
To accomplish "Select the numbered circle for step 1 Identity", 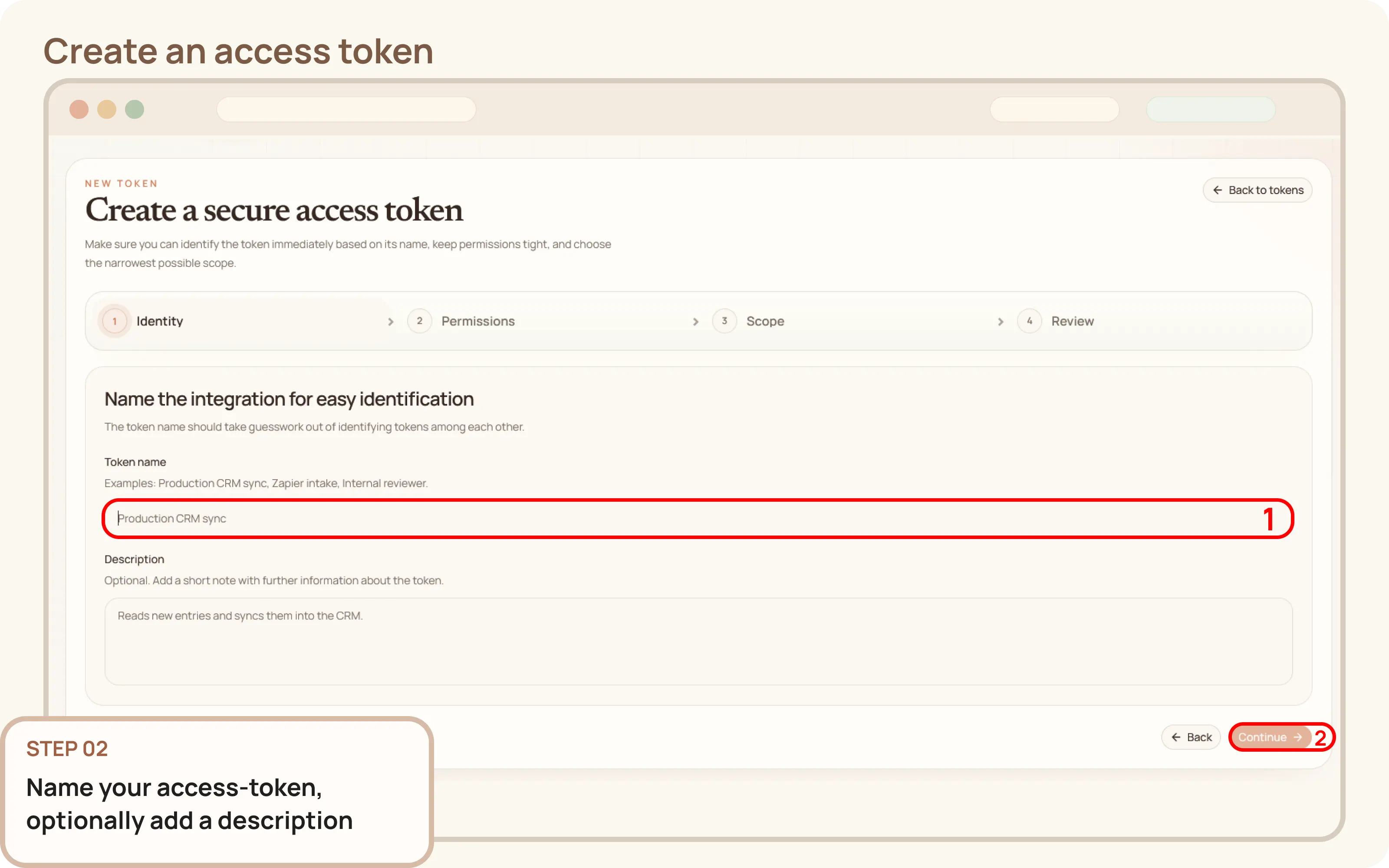I will tap(114, 321).
